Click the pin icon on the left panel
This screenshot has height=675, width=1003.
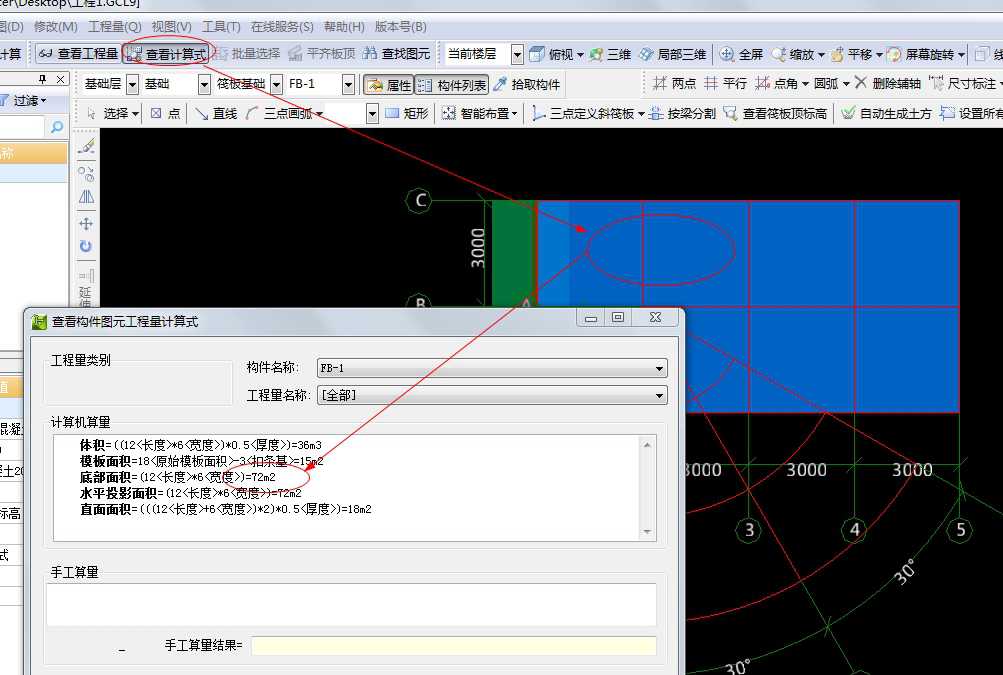43,79
